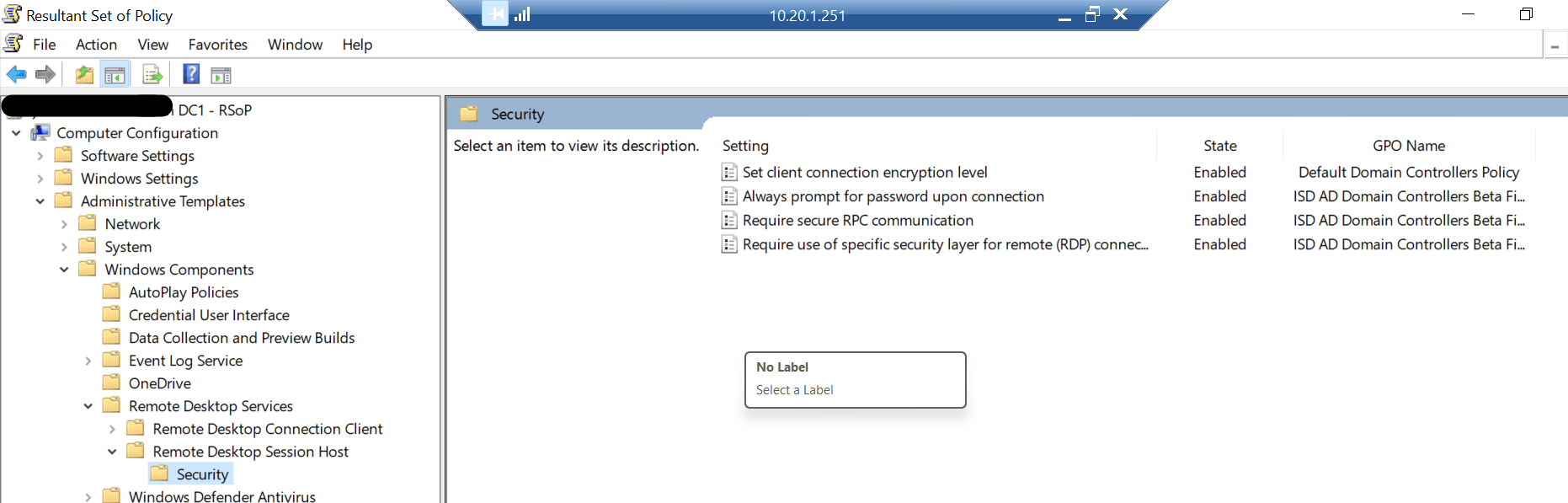The image size is (1568, 503).
Task: Sort by the State column header
Action: 1220,146
